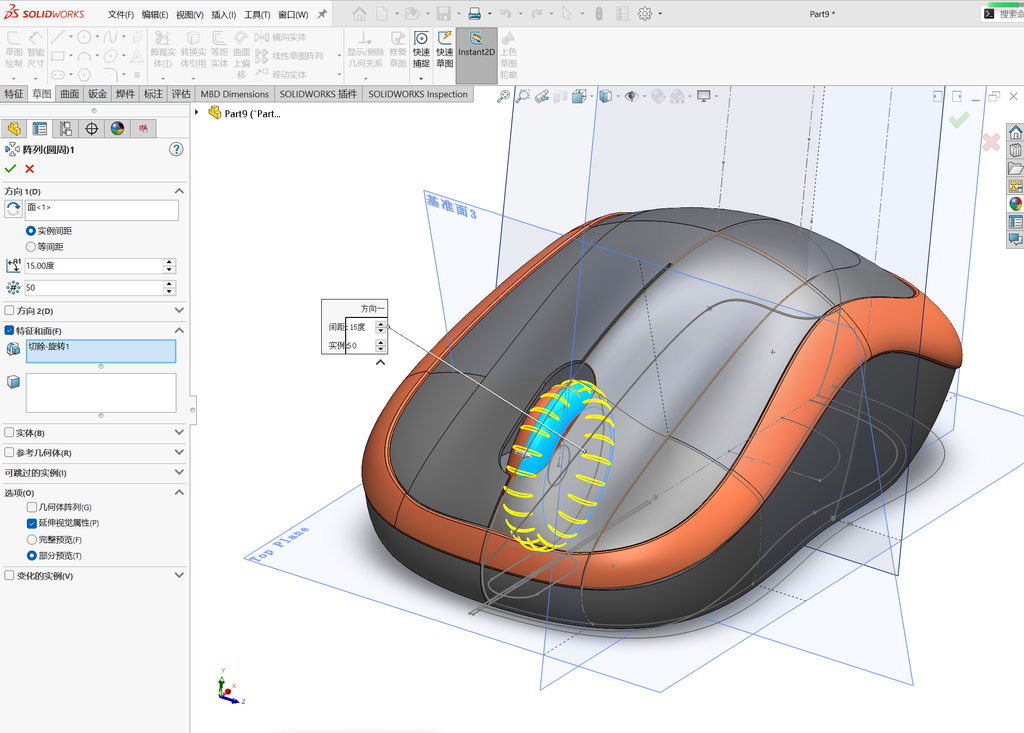Click the Print icon in the top toolbar
This screenshot has width=1024, height=733.
click(x=475, y=13)
